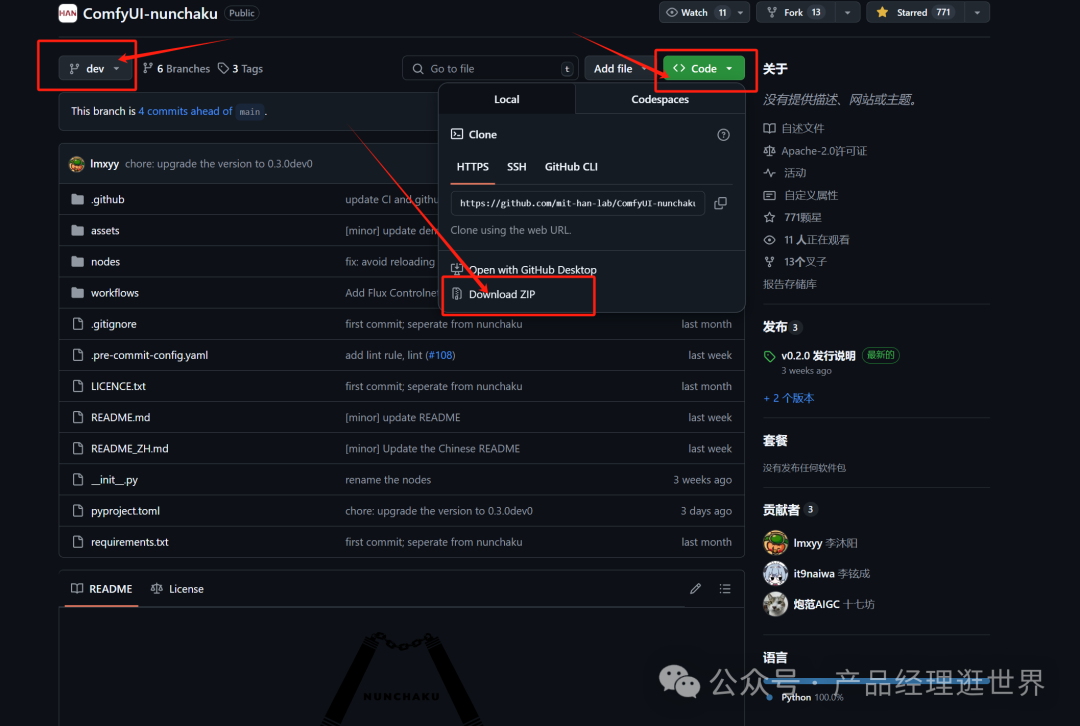The image size is (1080, 726).
Task: Click the edit README pencil icon
Action: pos(696,588)
